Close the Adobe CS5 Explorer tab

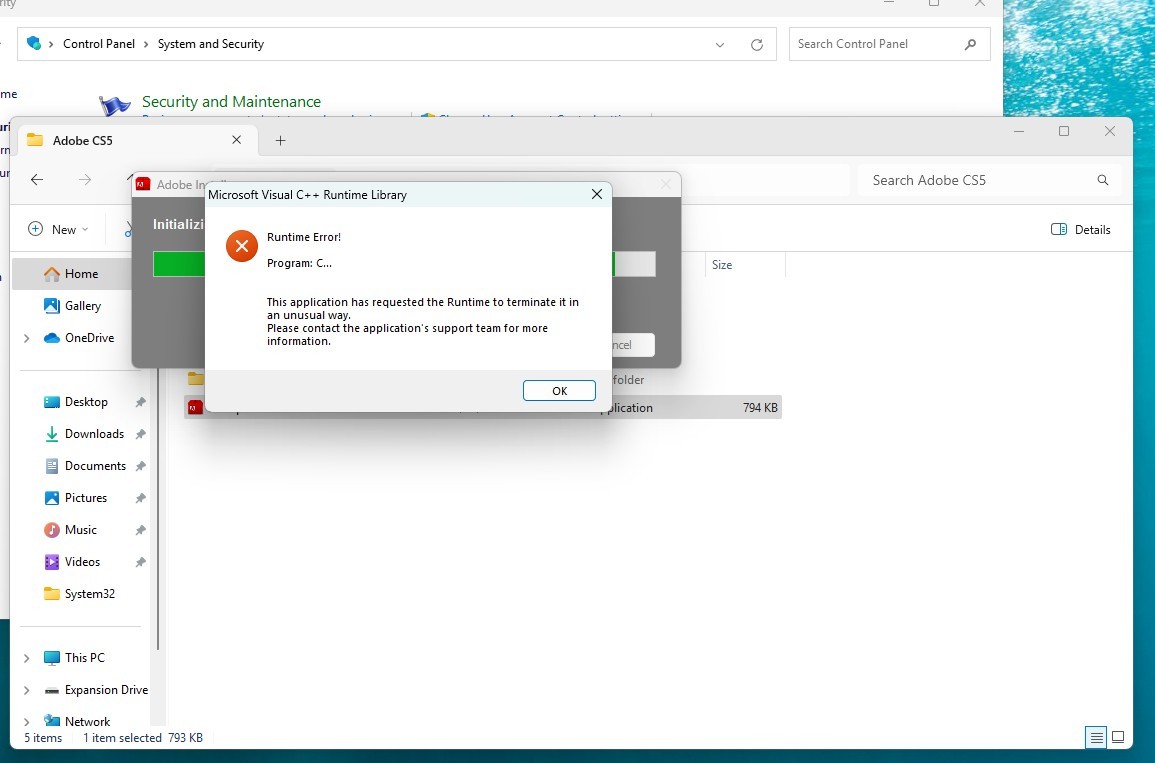236,140
